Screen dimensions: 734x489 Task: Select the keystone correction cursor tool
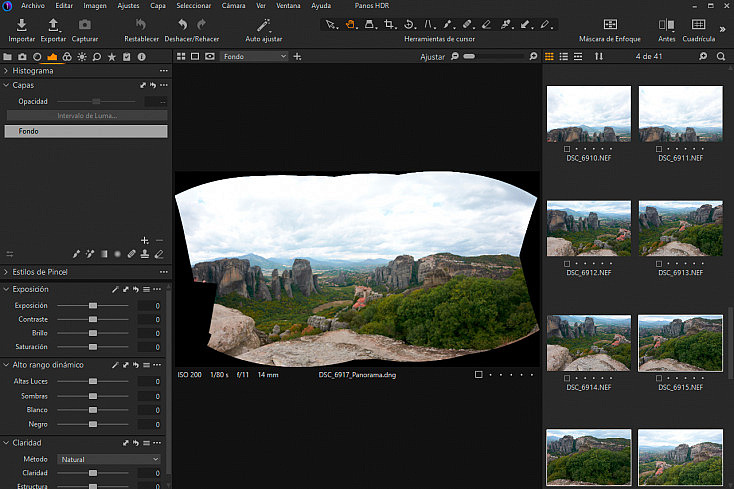pyautogui.click(x=369, y=24)
